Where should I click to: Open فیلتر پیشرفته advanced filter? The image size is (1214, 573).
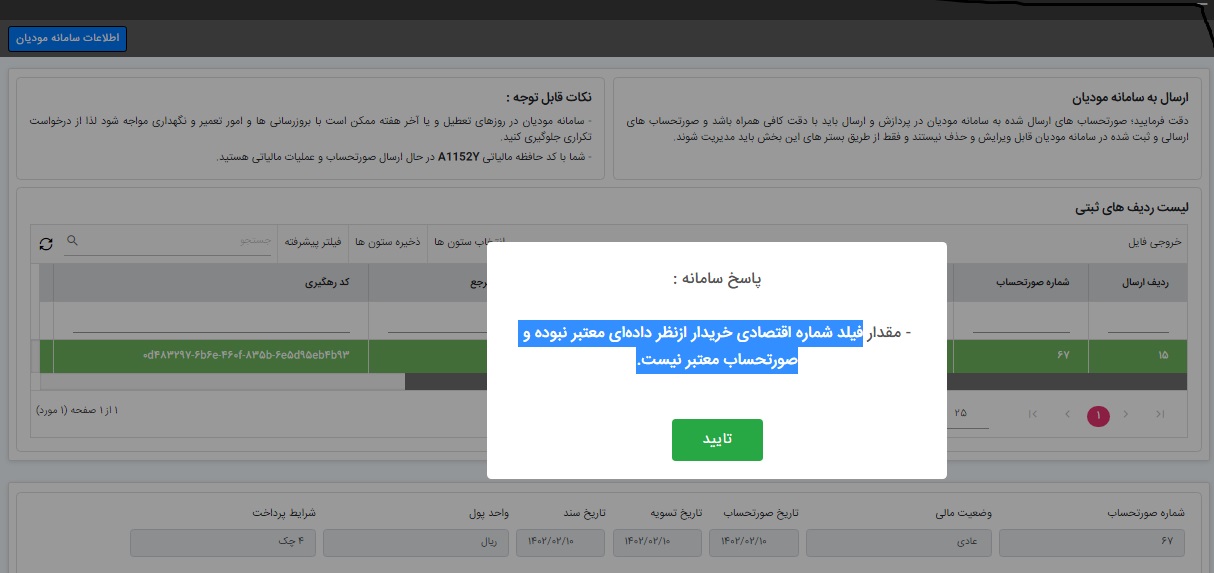(314, 243)
